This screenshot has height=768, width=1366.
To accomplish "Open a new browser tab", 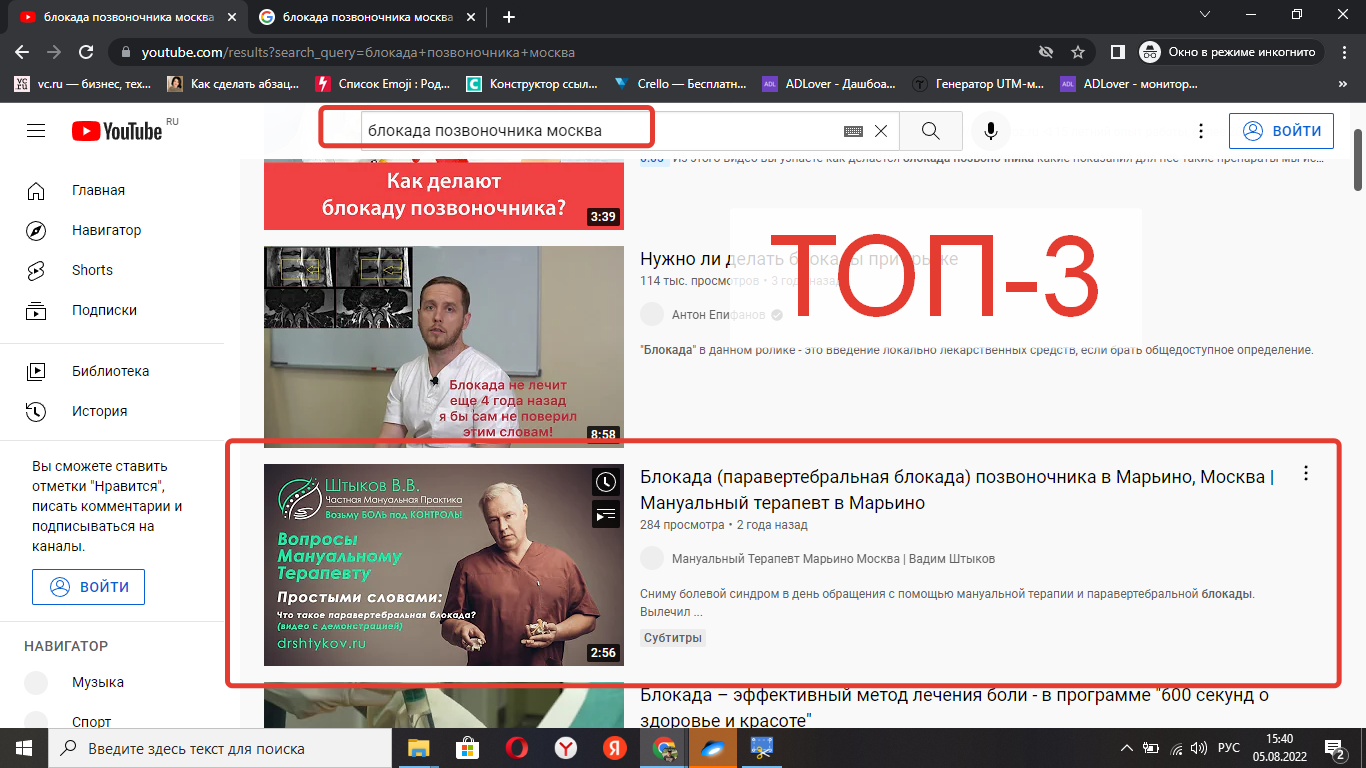I will [x=509, y=17].
